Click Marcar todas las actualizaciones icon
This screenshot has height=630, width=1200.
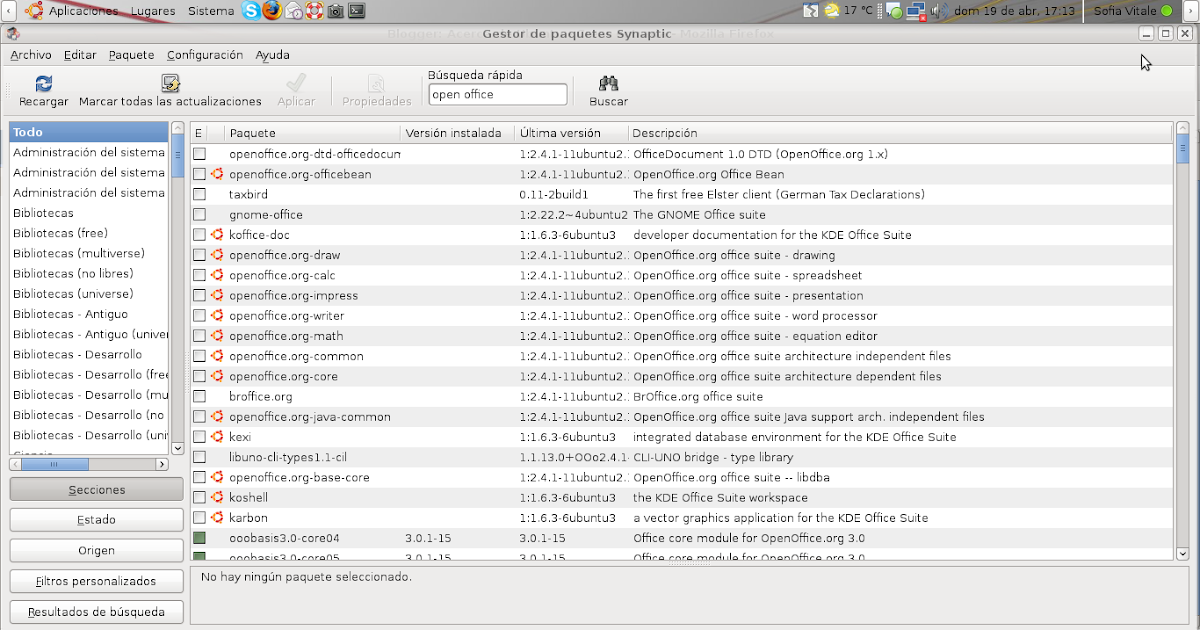click(170, 84)
